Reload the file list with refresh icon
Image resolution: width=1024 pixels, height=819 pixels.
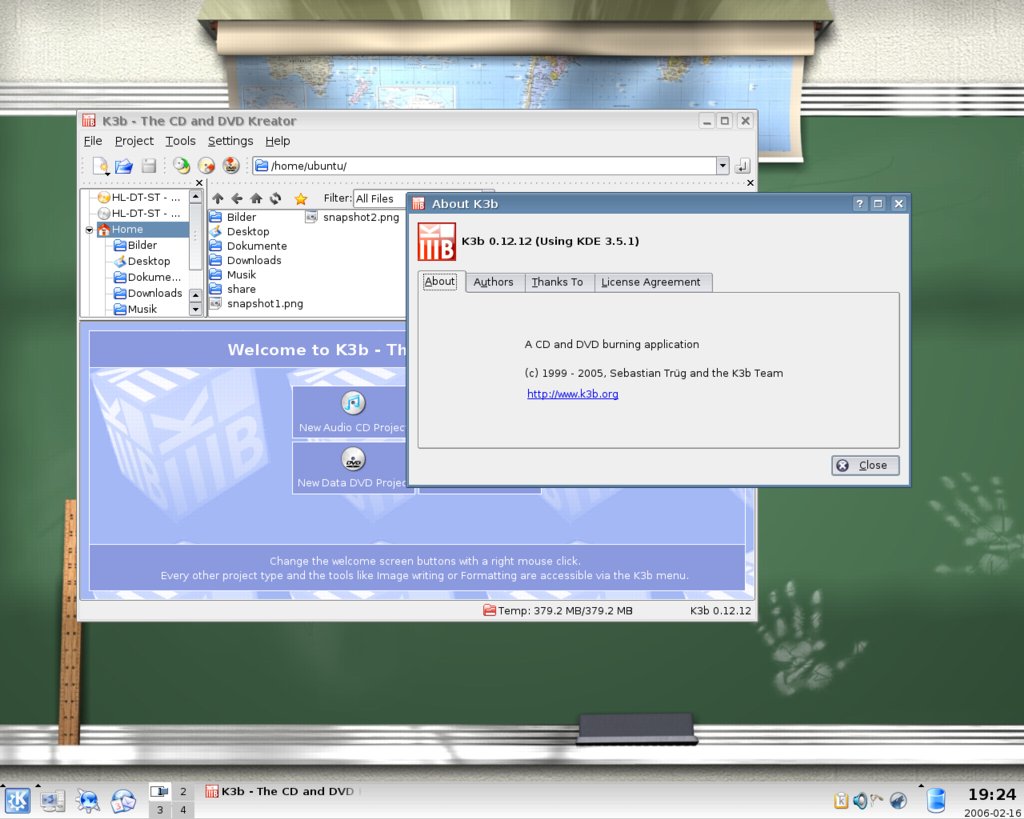pyautogui.click(x=275, y=199)
